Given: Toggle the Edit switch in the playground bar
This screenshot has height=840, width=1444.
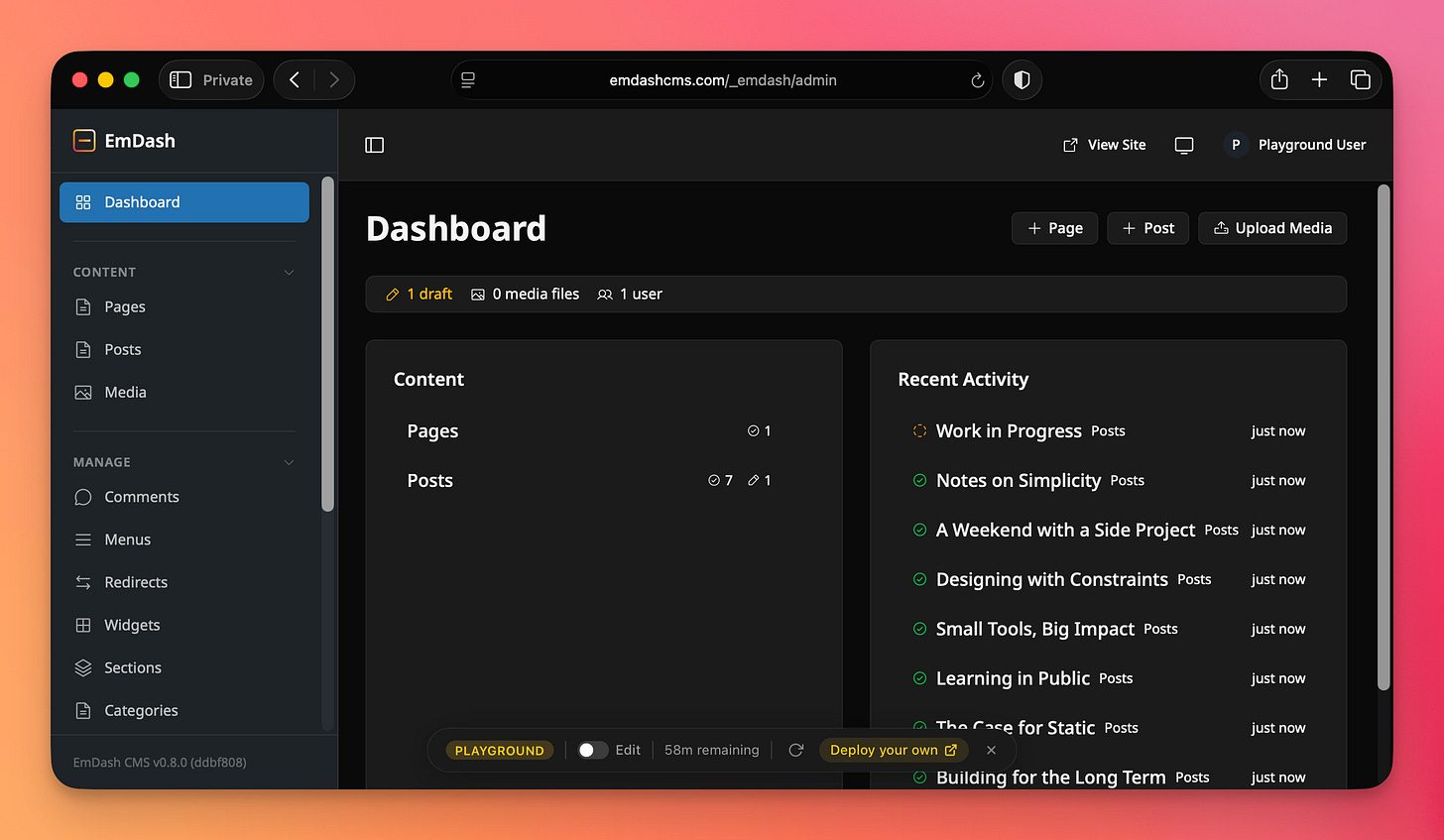Looking at the screenshot, I should (591, 750).
